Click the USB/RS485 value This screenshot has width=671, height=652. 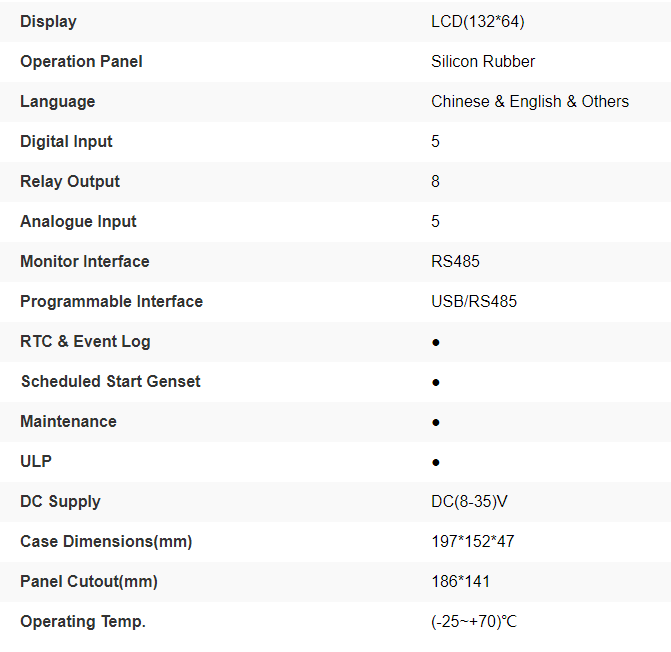point(474,301)
